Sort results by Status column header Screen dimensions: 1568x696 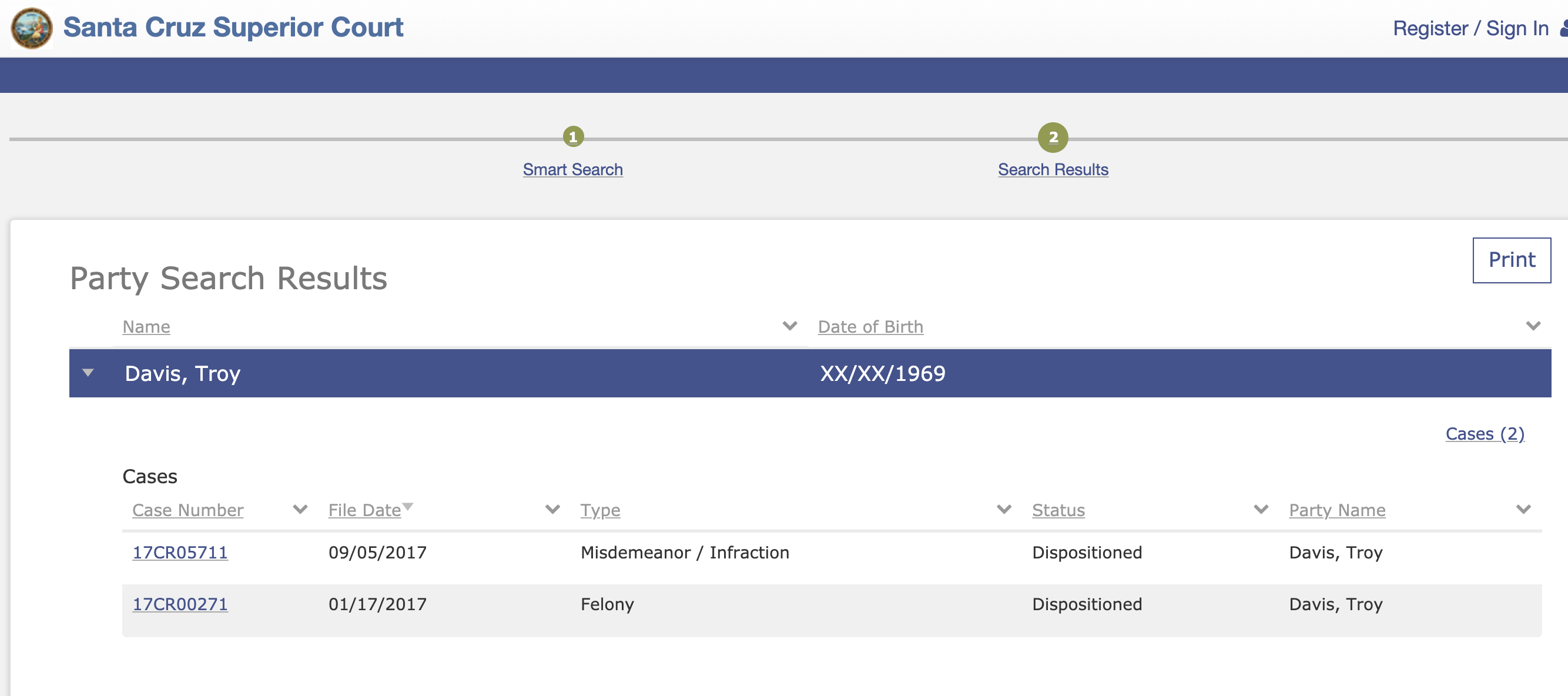[x=1058, y=510]
